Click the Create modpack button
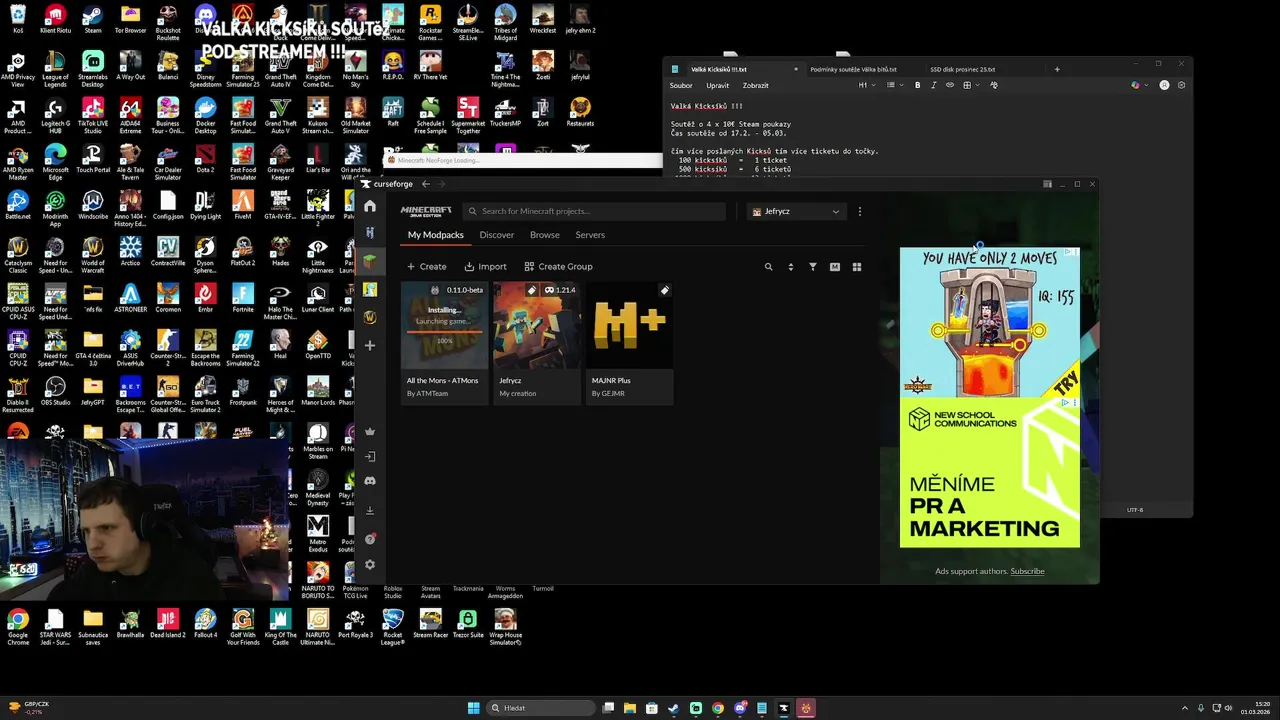 tap(427, 267)
